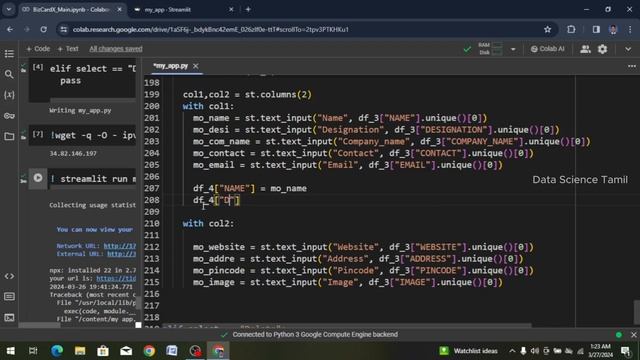Open the browser tab search dropdown
Viewport: 640px width, 360px height.
tap(9, 9)
